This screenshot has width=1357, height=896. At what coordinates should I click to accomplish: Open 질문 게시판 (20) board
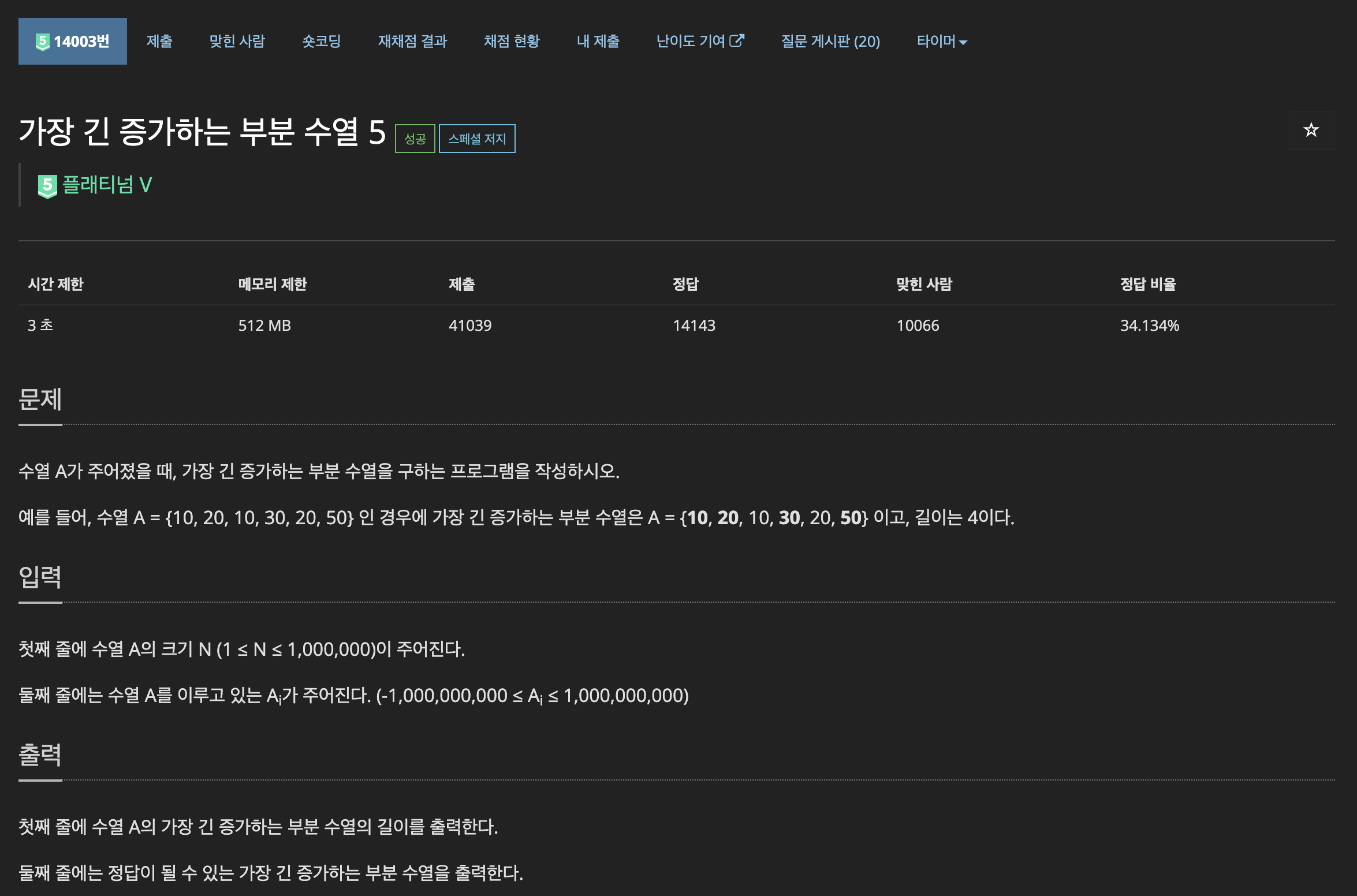point(830,42)
